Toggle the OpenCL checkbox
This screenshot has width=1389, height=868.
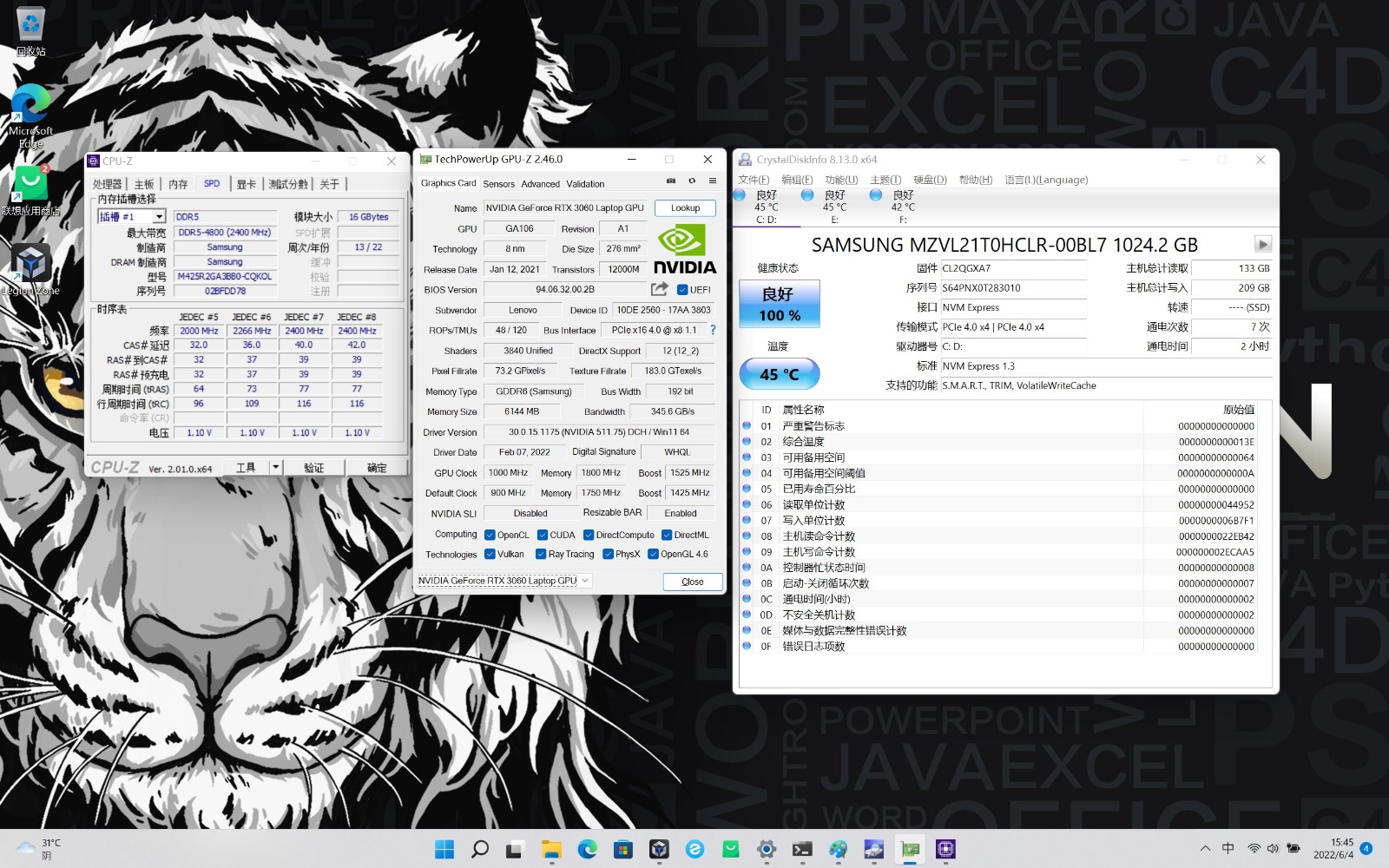[x=490, y=535]
